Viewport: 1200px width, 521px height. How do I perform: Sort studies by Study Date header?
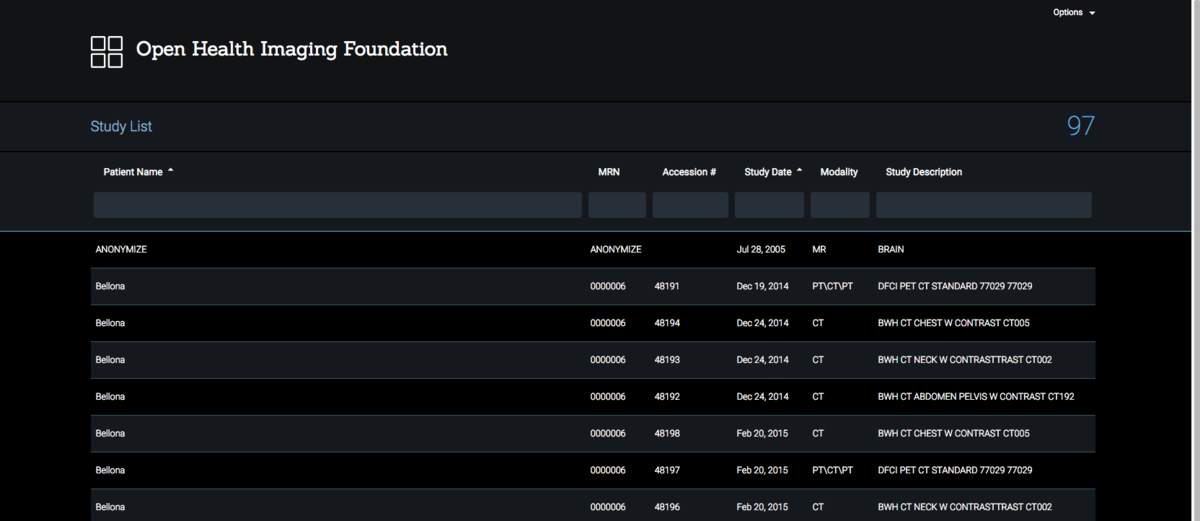click(x=768, y=172)
